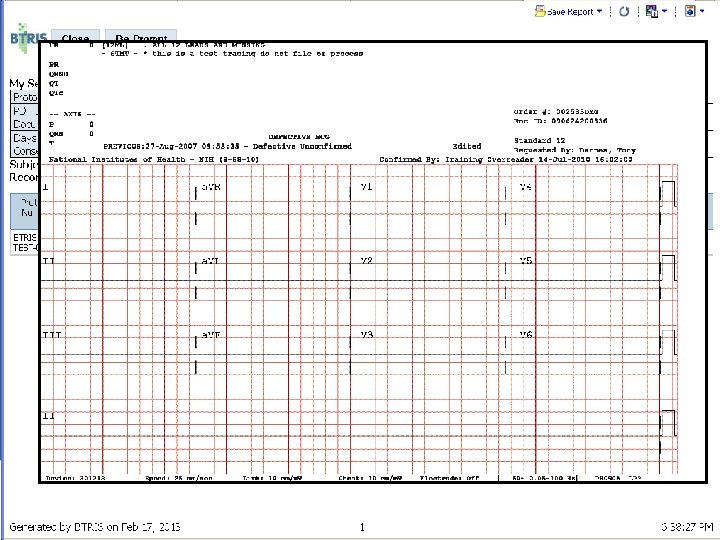Click the 'PREVIOUS:27-Aug-2007' line
Image resolution: width=720 pixels, height=540 pixels.
tap(227, 146)
